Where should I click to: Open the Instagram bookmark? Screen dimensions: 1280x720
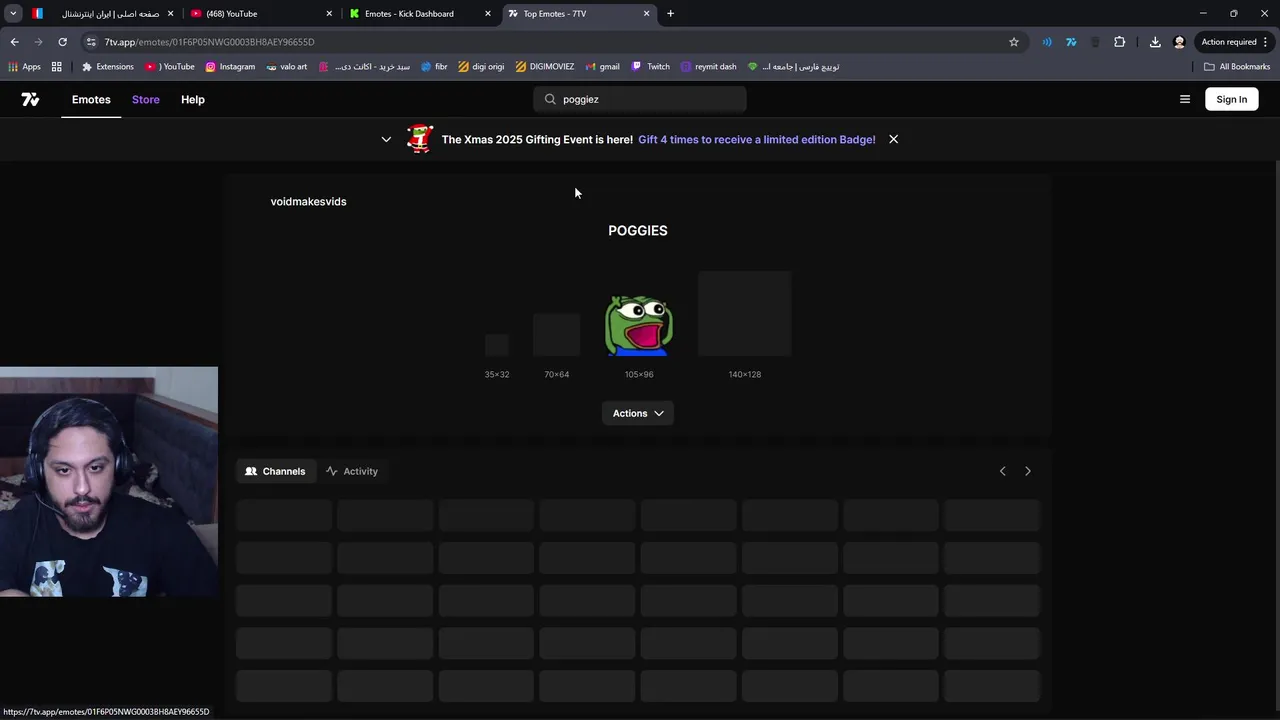pyautogui.click(x=230, y=67)
